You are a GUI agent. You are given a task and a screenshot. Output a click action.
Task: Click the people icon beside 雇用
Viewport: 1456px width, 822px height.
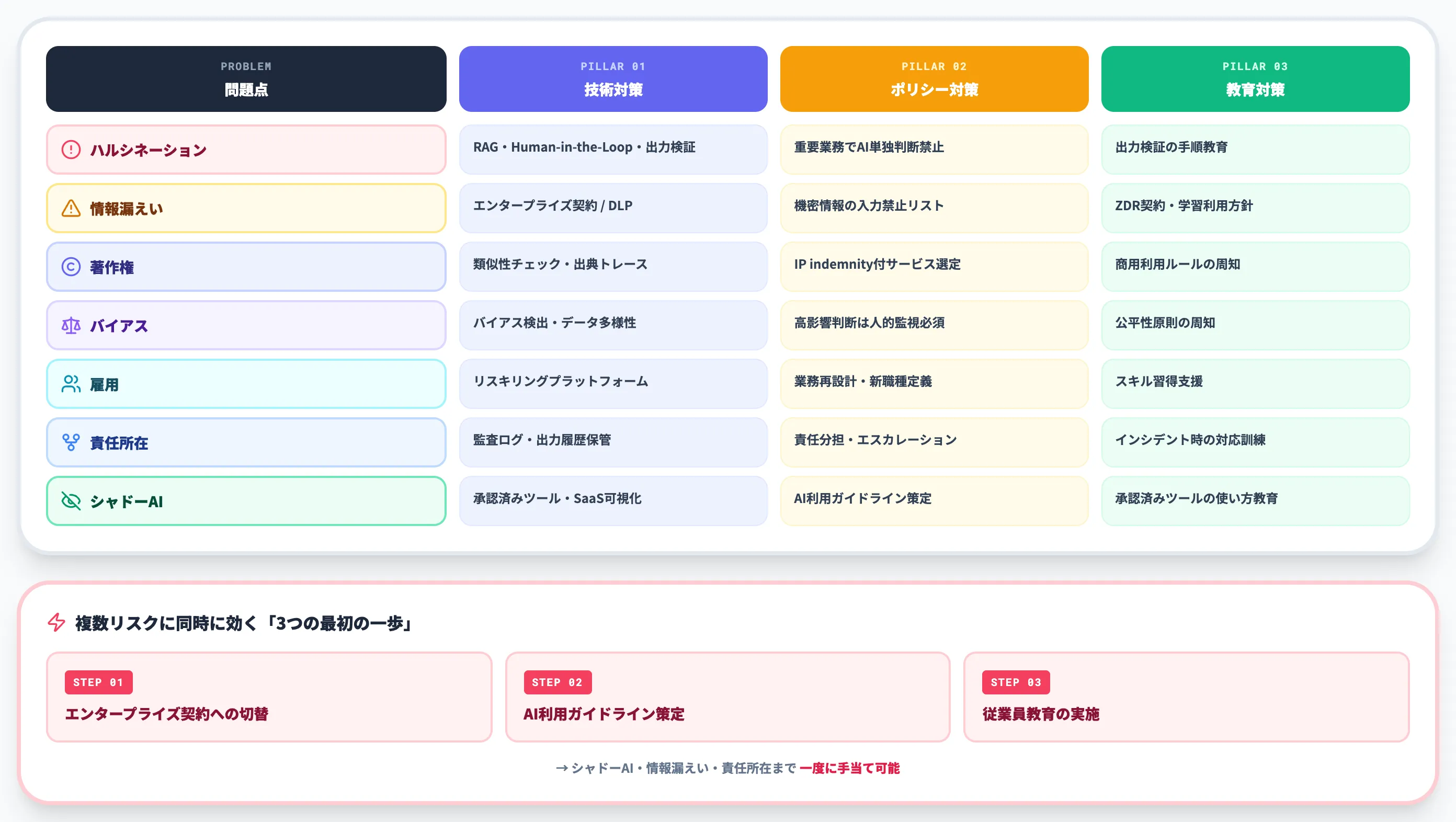click(71, 384)
